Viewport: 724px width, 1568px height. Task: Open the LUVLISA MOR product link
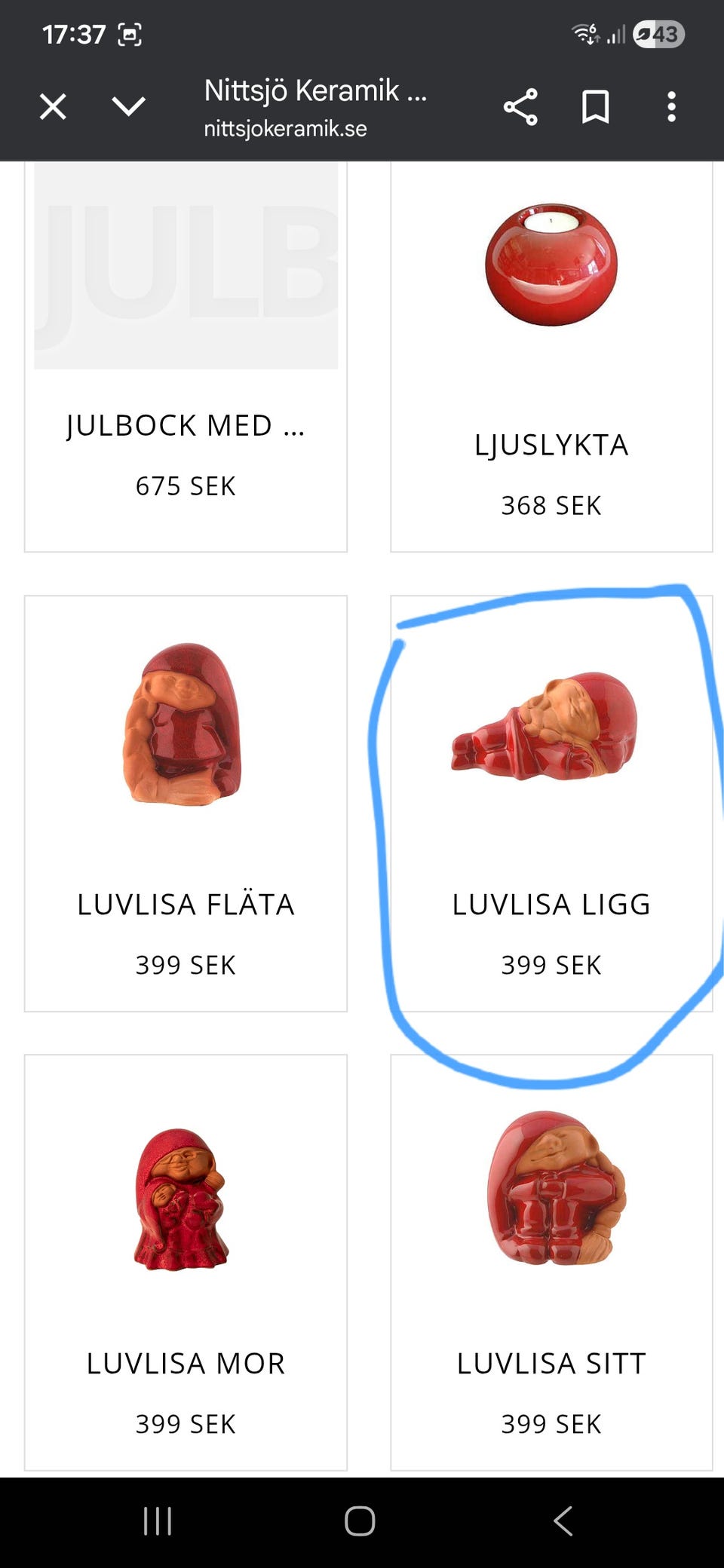tap(186, 1363)
